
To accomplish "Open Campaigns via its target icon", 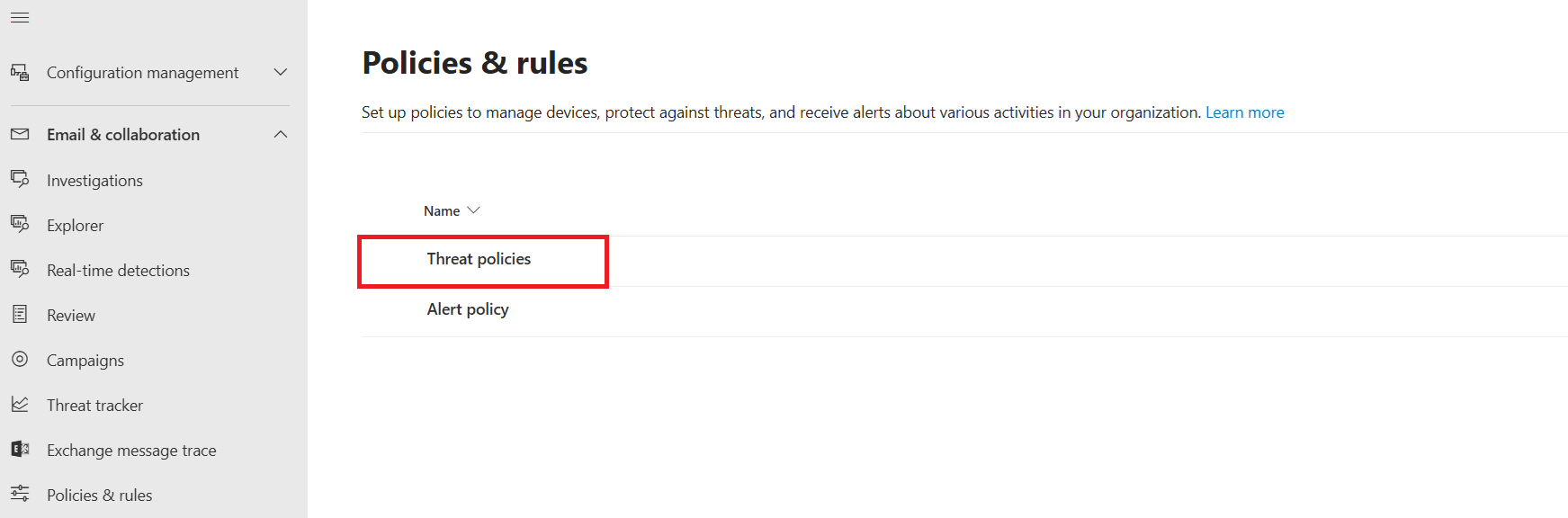I will pos(20,360).
